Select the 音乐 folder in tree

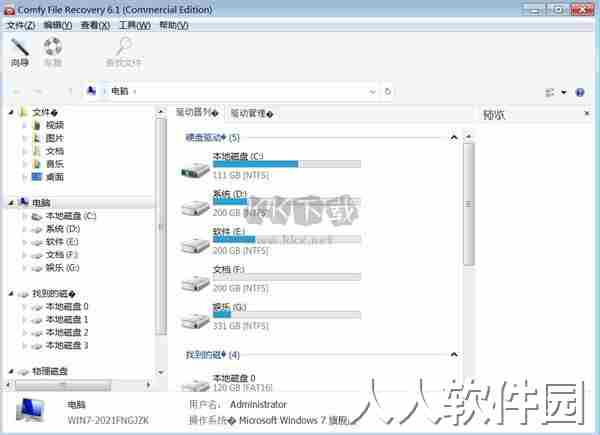[x=55, y=164]
